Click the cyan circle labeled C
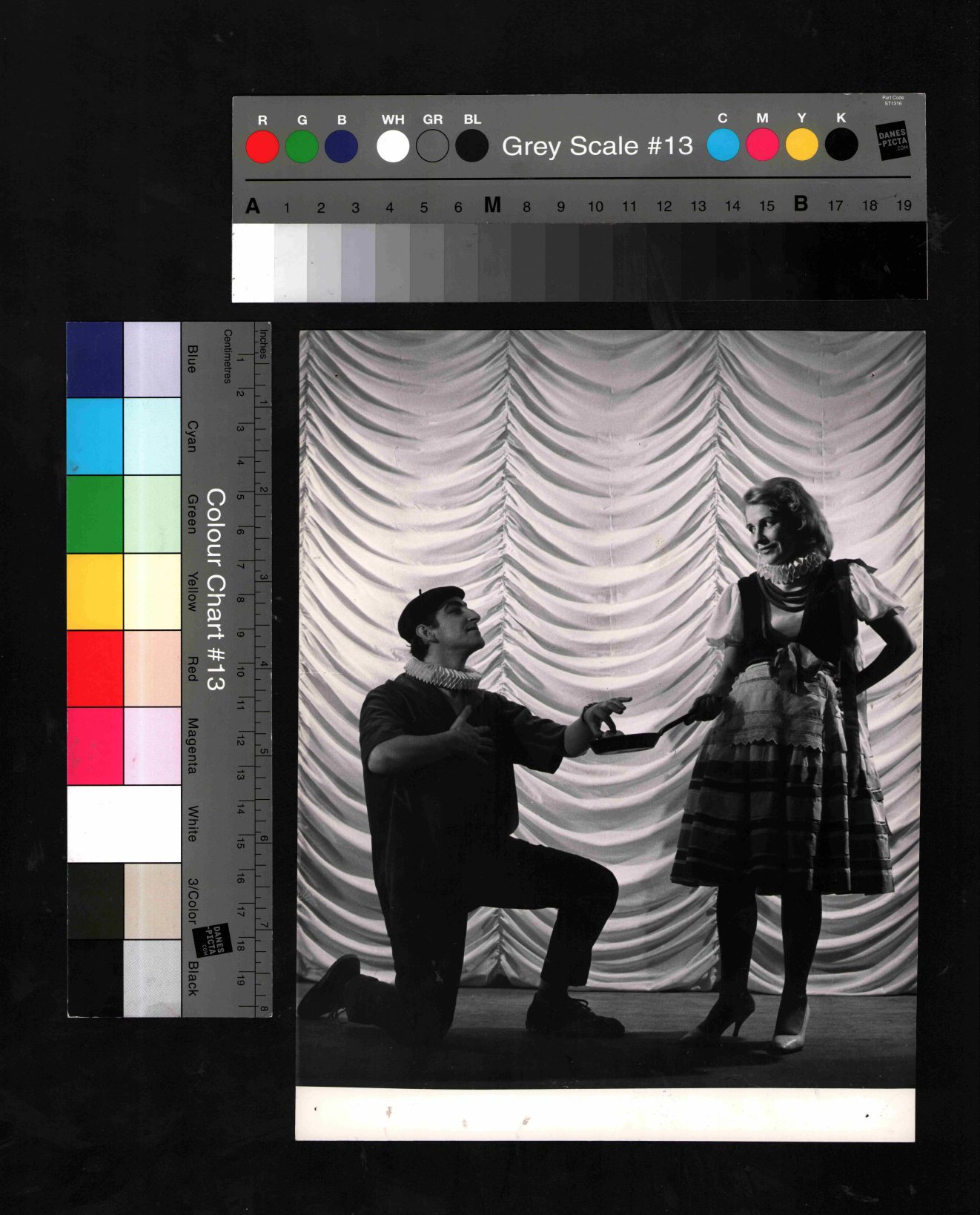 (723, 145)
